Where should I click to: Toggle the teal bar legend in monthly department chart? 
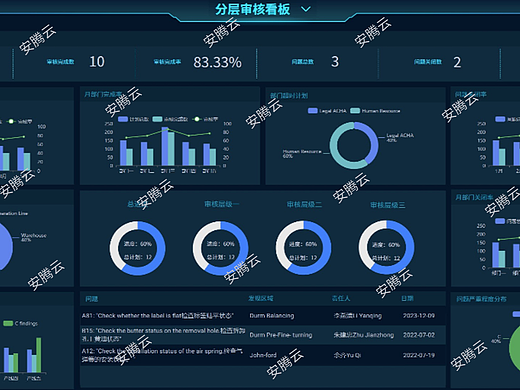157,119
